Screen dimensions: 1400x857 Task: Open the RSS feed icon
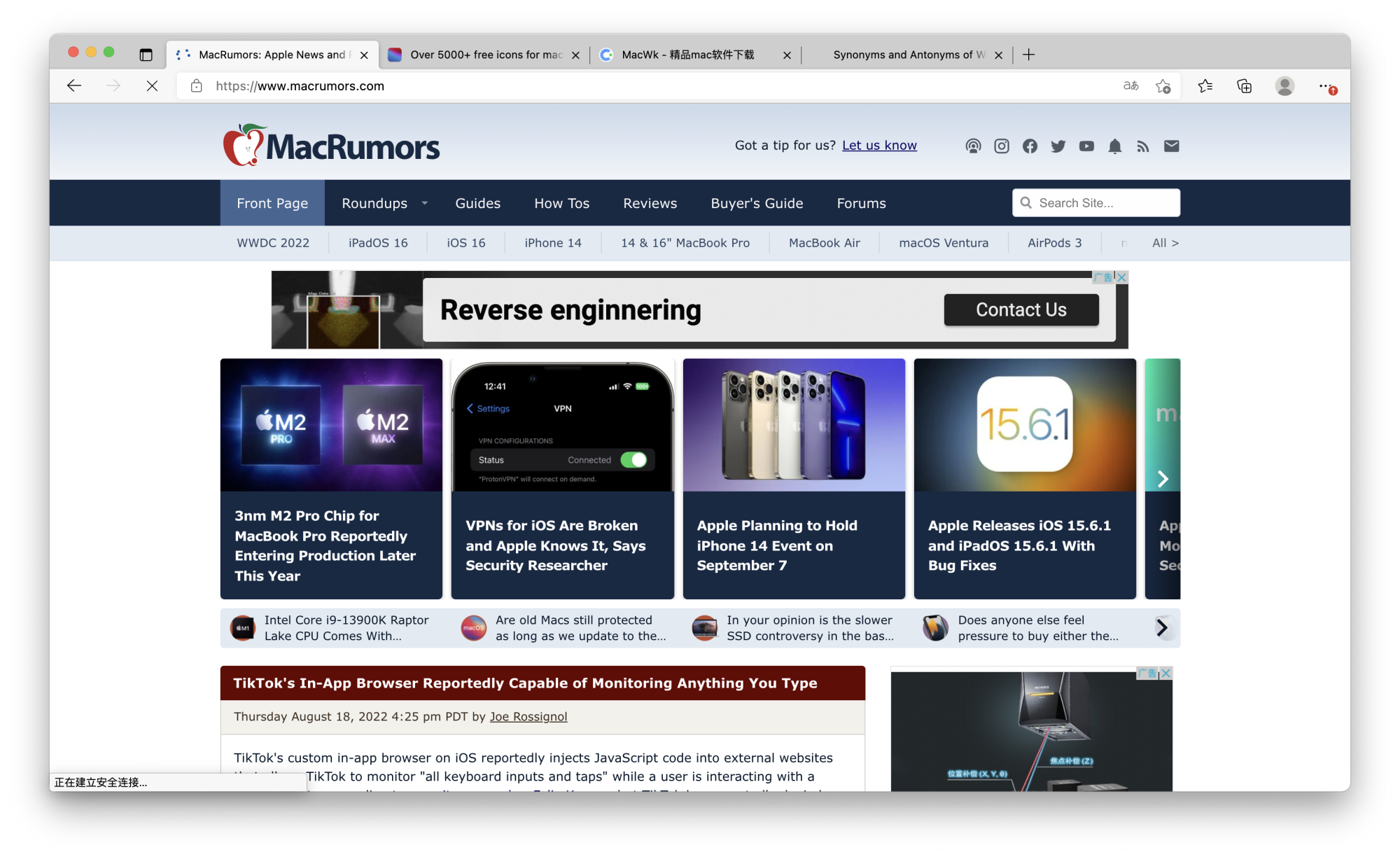click(1143, 146)
